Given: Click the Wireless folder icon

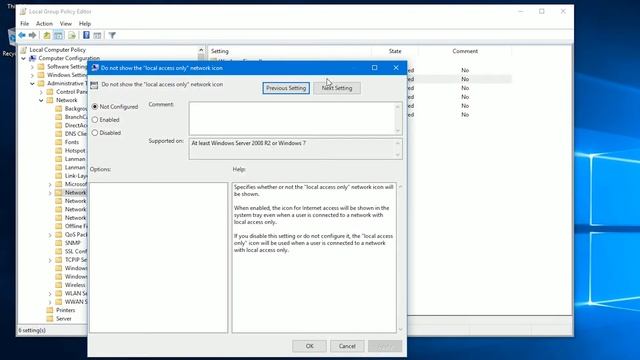Looking at the screenshot, I should click(59, 285).
